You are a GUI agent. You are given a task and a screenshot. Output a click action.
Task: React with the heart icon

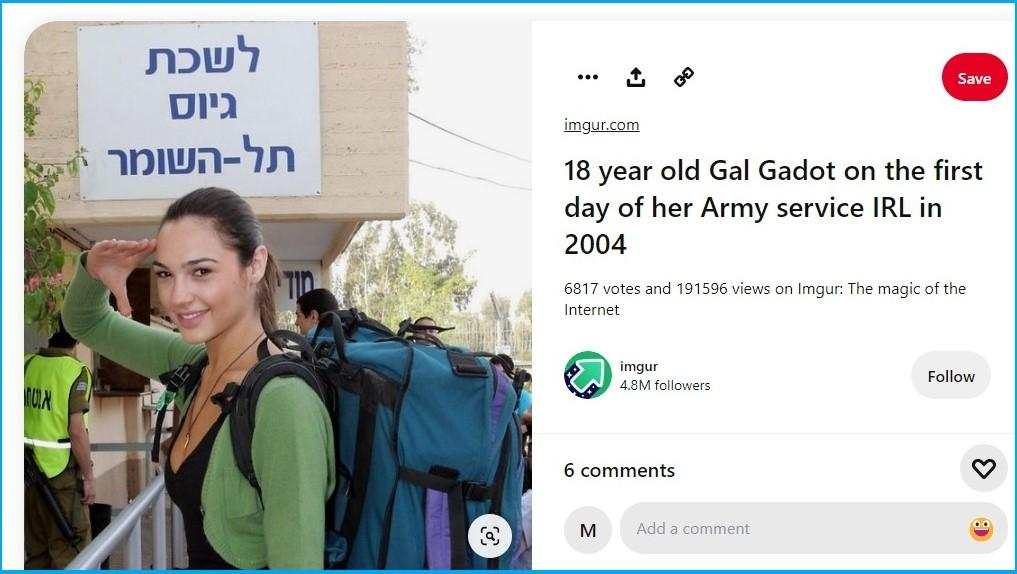click(983, 468)
